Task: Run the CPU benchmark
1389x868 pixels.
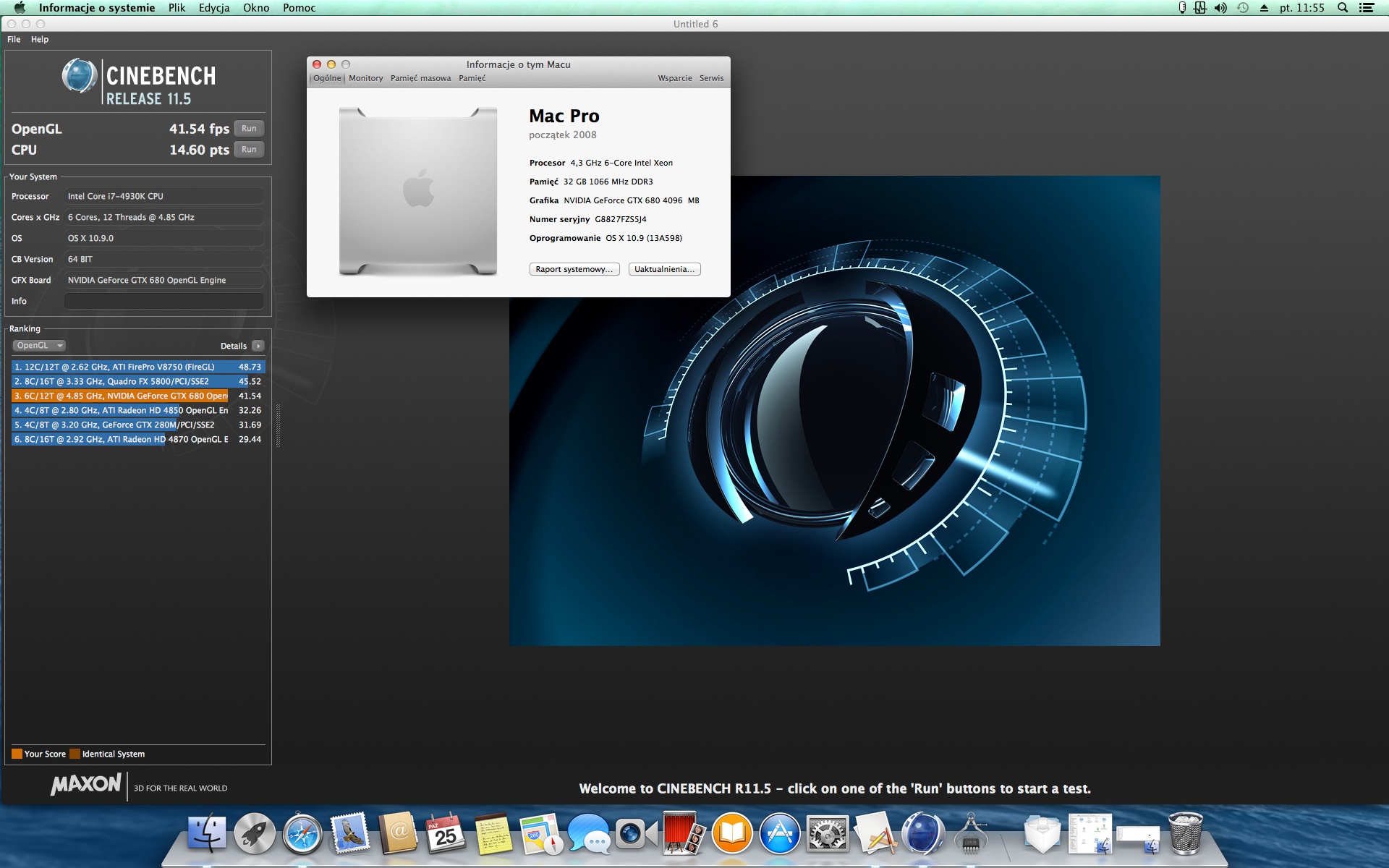Action: point(249,150)
